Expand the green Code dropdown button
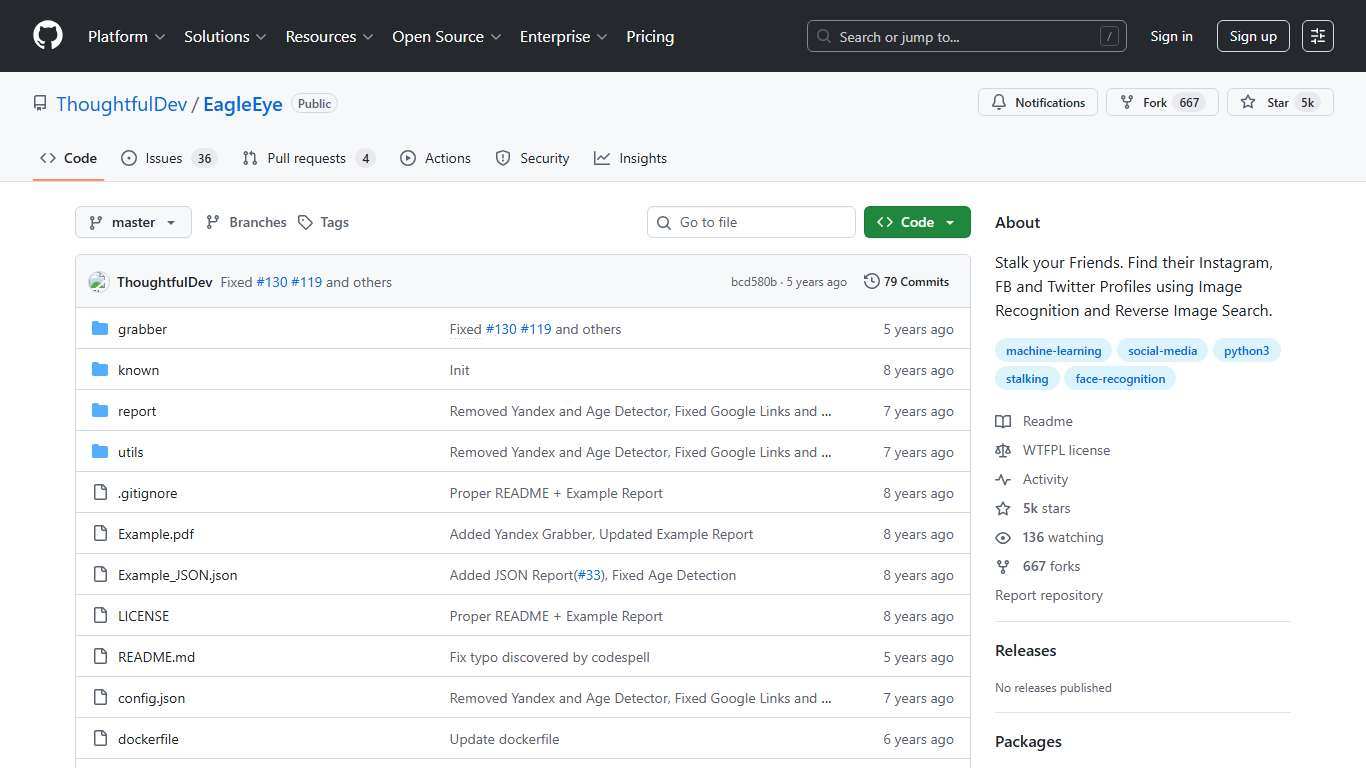1366x768 pixels. [x=916, y=222]
